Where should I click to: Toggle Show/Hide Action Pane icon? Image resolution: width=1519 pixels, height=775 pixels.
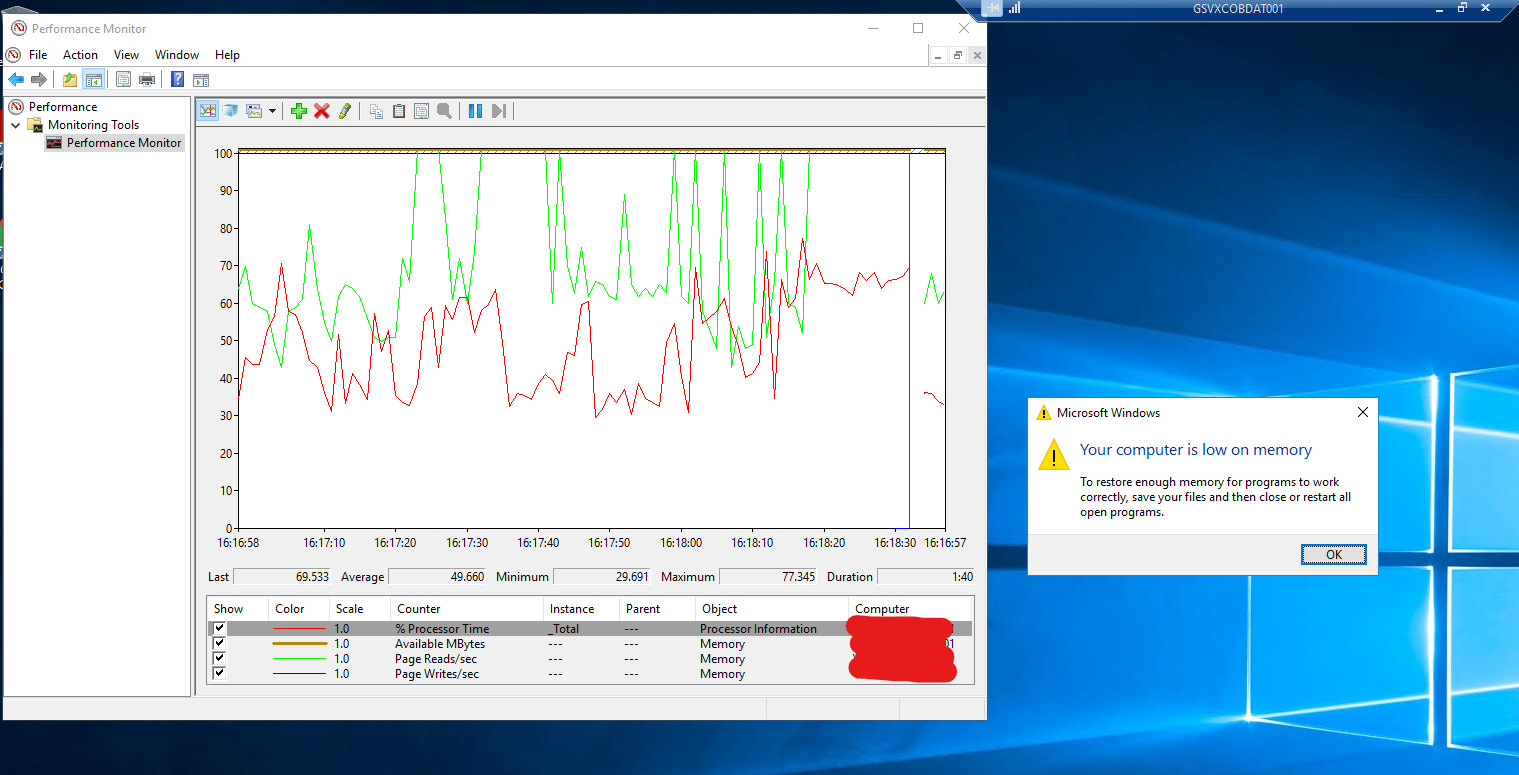click(x=200, y=80)
